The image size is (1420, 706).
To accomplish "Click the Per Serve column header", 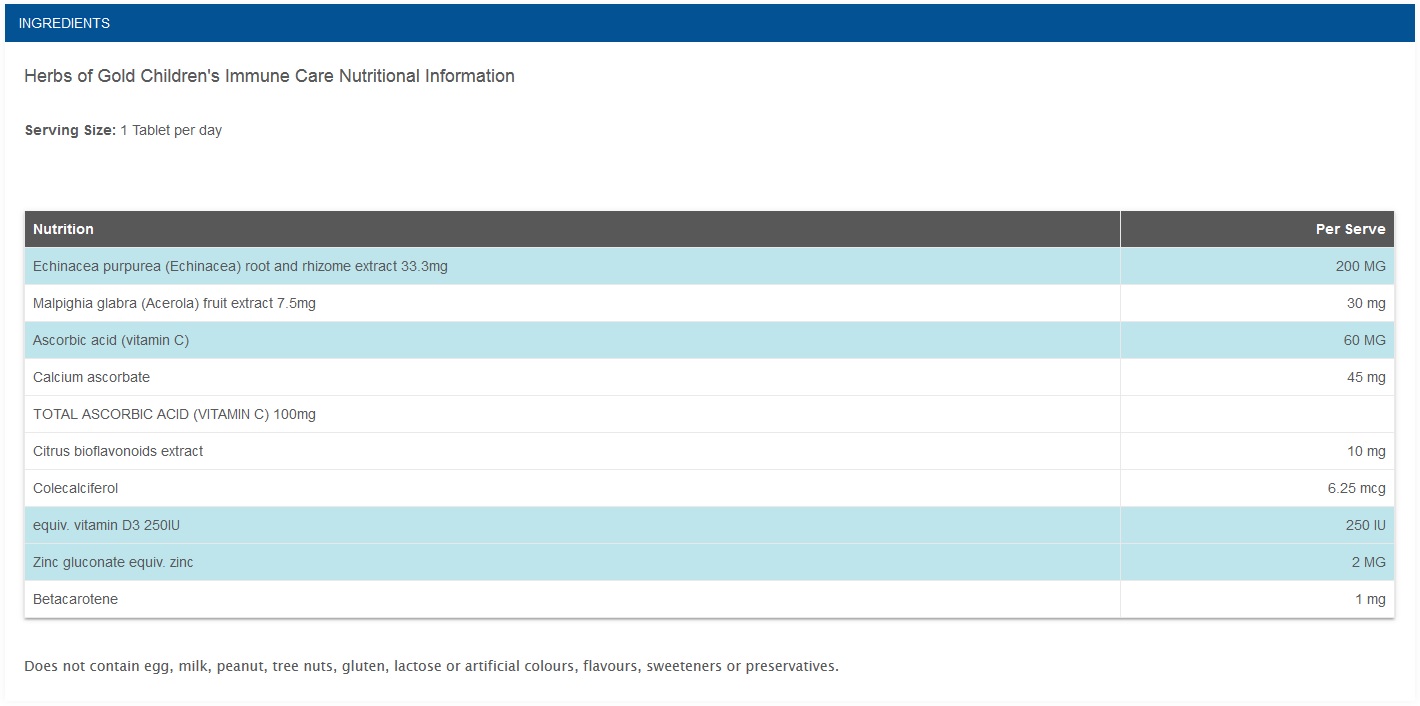I will tap(1257, 229).
